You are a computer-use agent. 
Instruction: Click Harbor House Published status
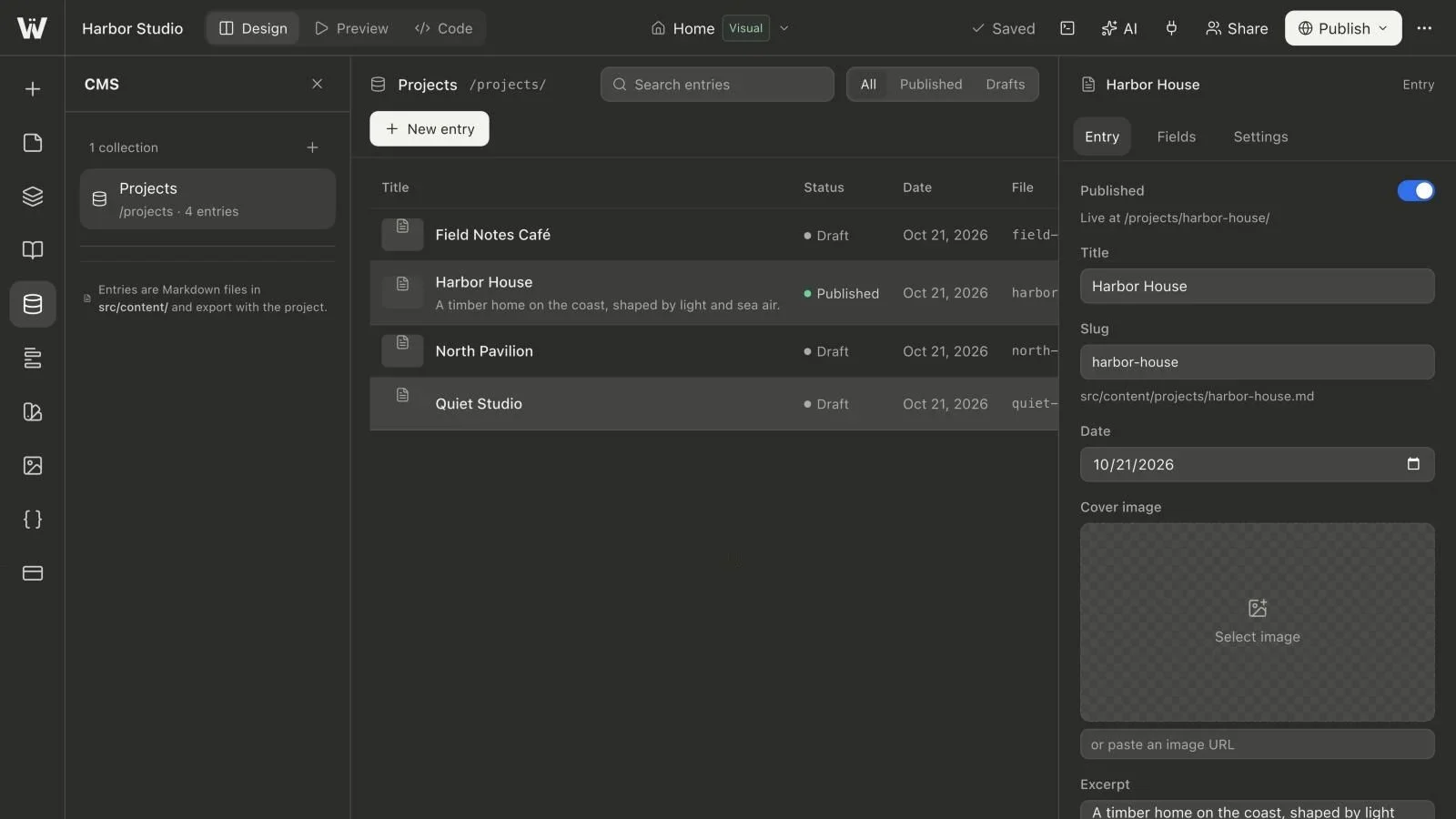coord(841,293)
